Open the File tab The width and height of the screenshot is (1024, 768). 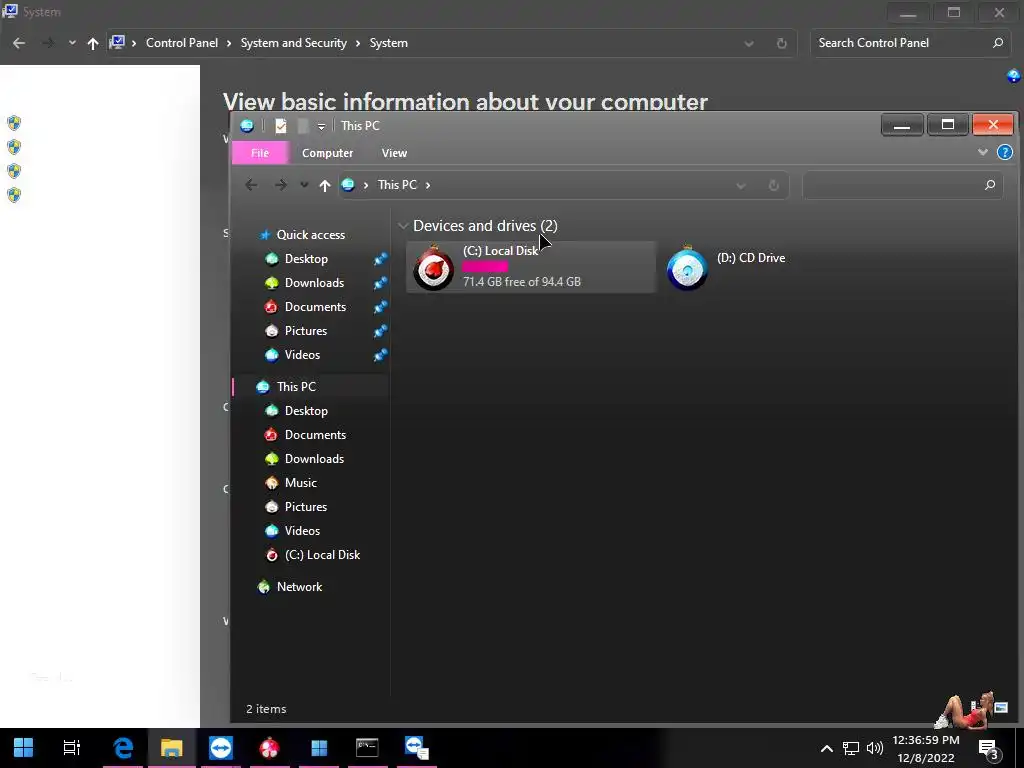260,153
